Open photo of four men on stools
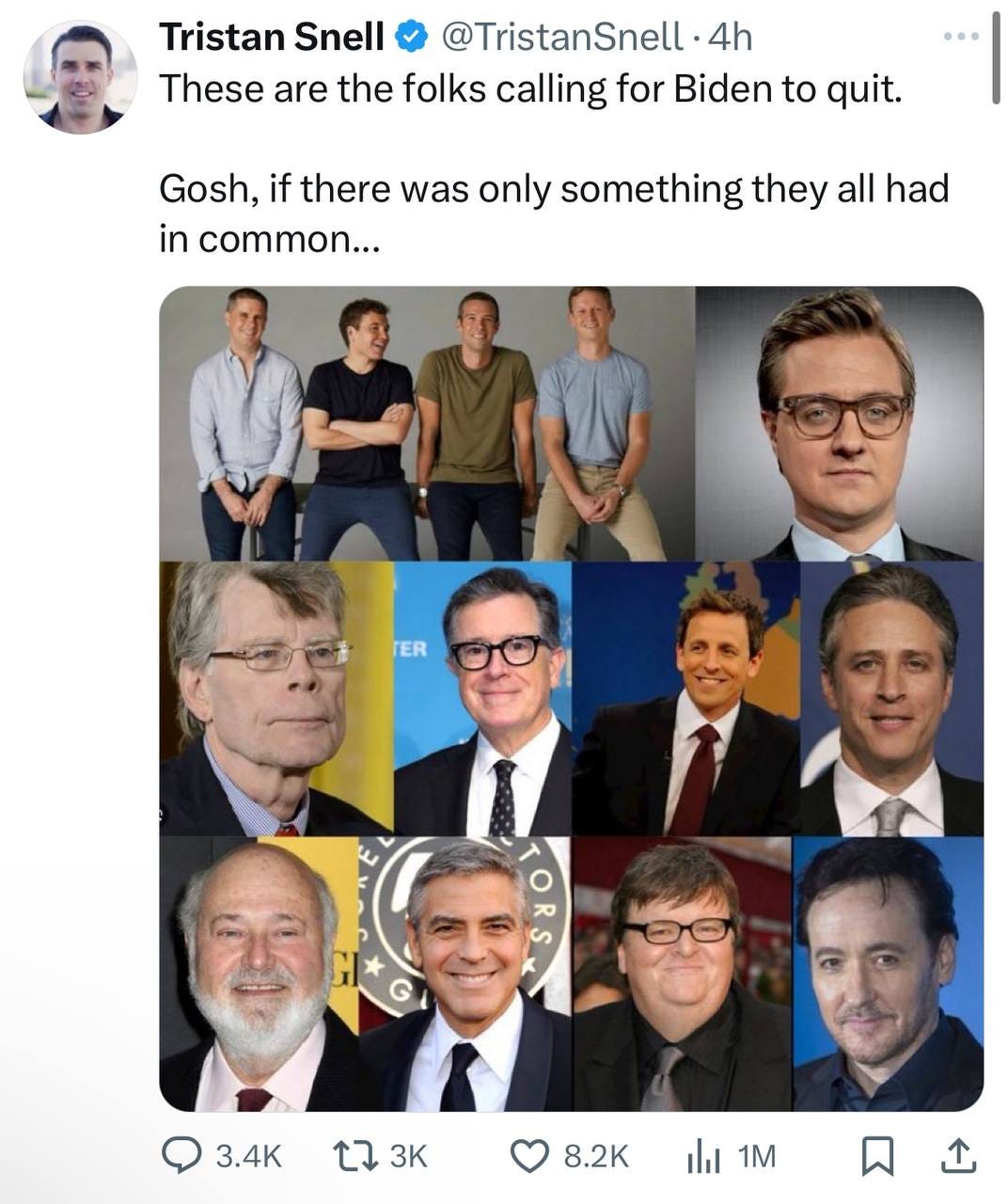 pos(427,423)
